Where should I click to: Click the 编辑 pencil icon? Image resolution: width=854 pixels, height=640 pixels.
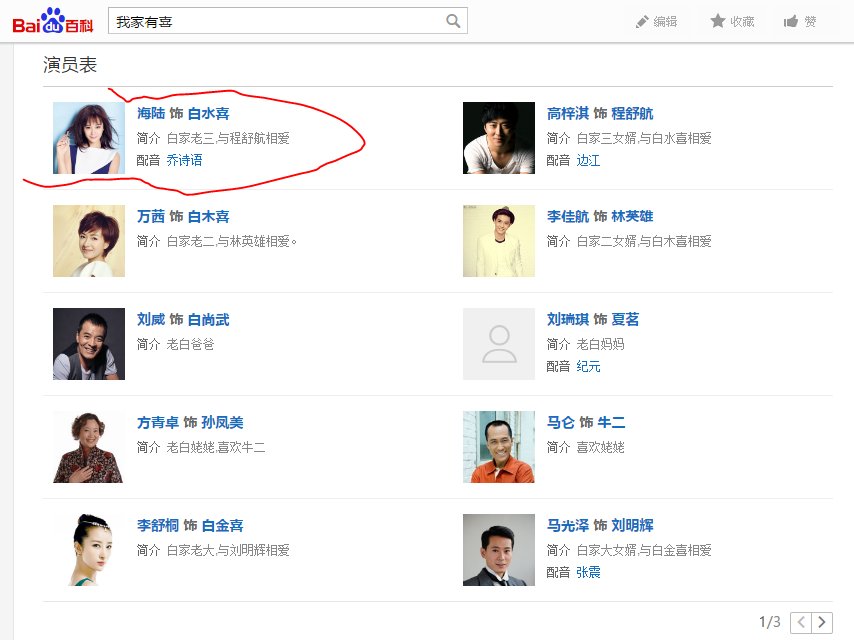tap(643, 21)
